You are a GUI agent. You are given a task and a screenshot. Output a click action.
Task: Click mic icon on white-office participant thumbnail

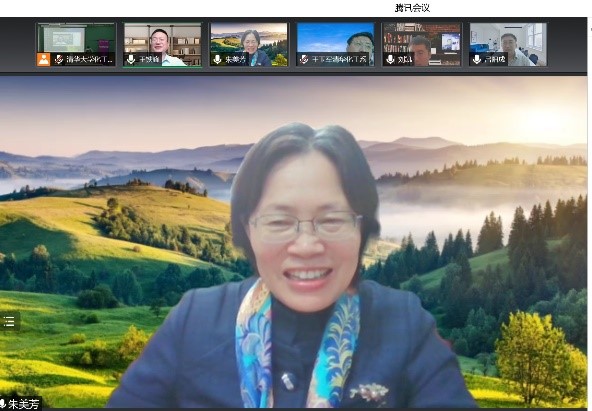[x=477, y=59]
